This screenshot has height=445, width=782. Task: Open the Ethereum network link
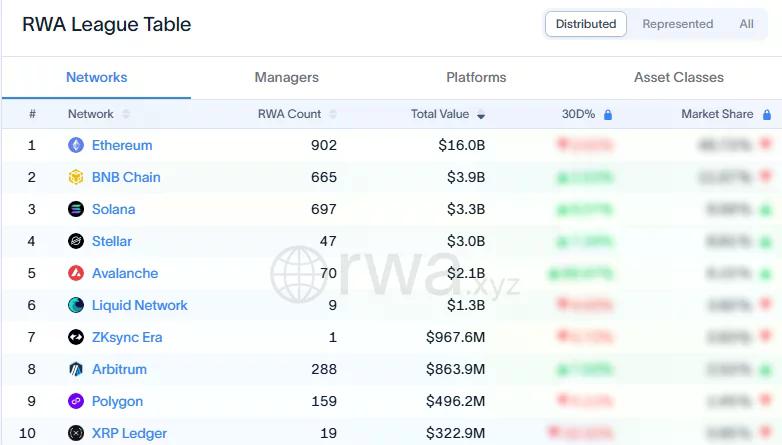coord(122,145)
